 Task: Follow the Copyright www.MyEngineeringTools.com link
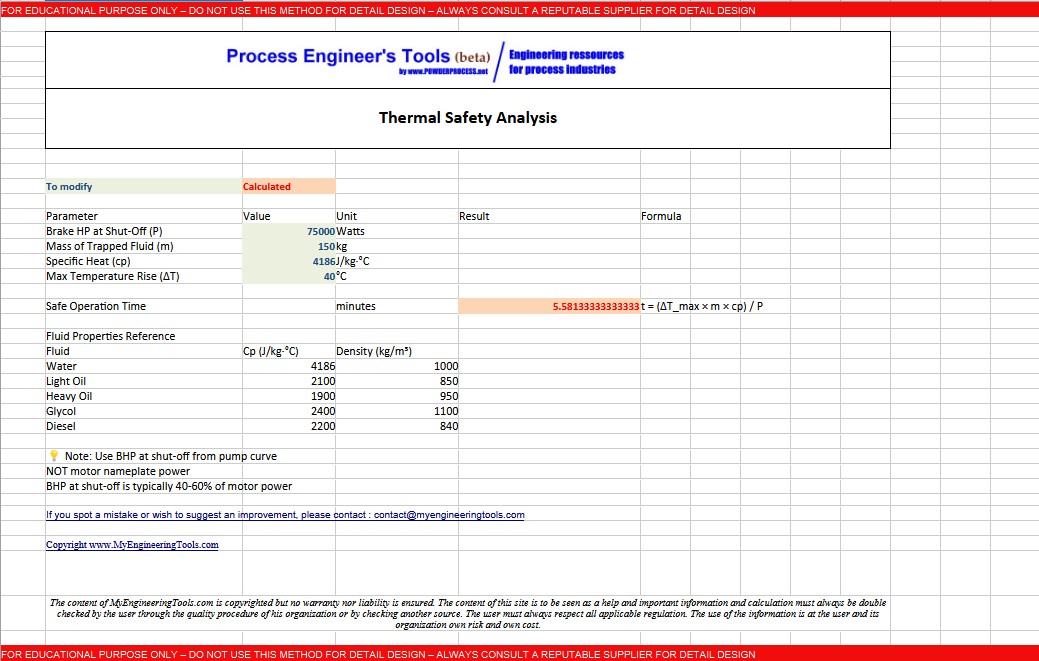coord(129,544)
